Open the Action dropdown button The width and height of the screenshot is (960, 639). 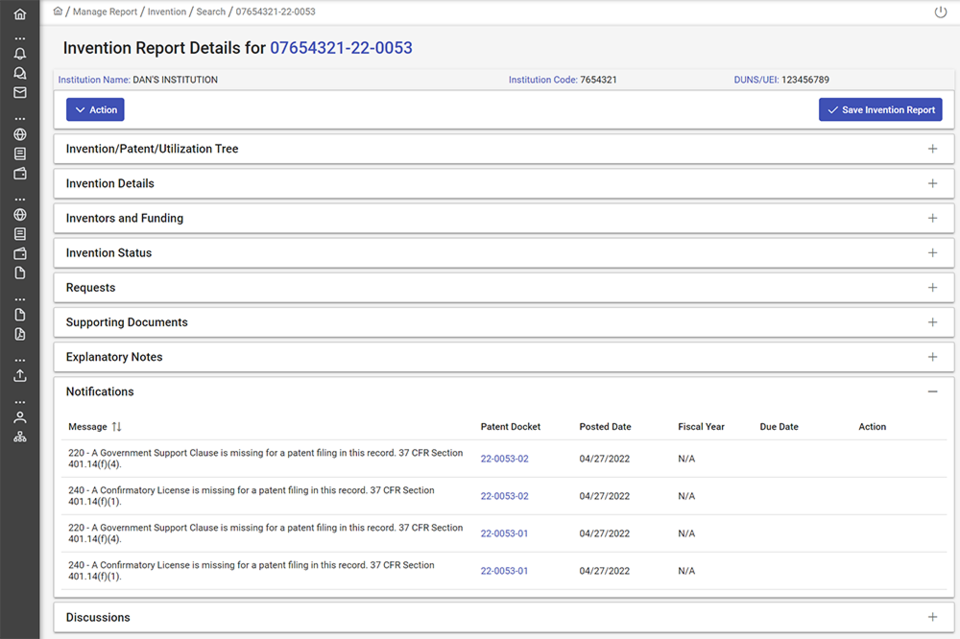coord(95,110)
